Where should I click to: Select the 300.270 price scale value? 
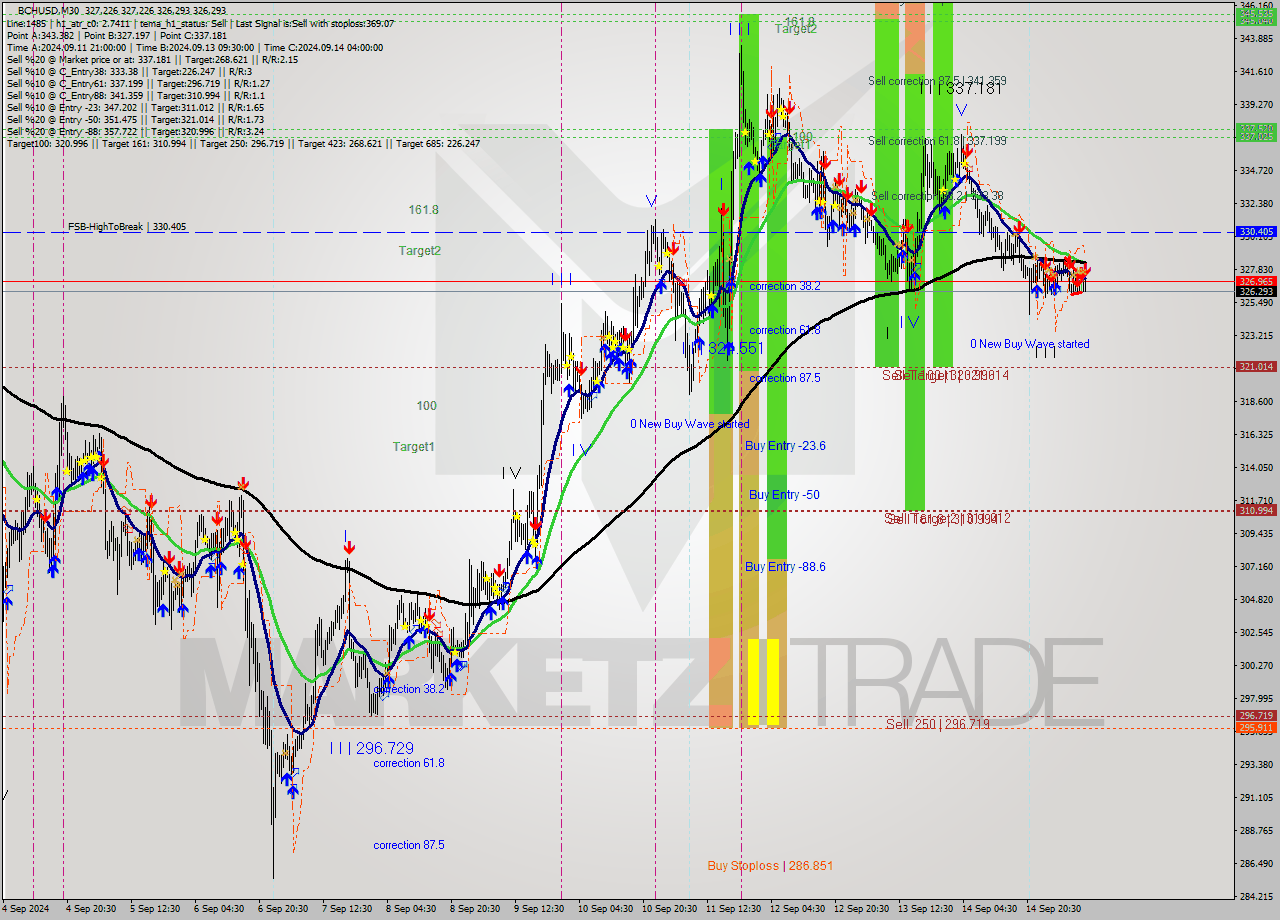tap(1256, 665)
